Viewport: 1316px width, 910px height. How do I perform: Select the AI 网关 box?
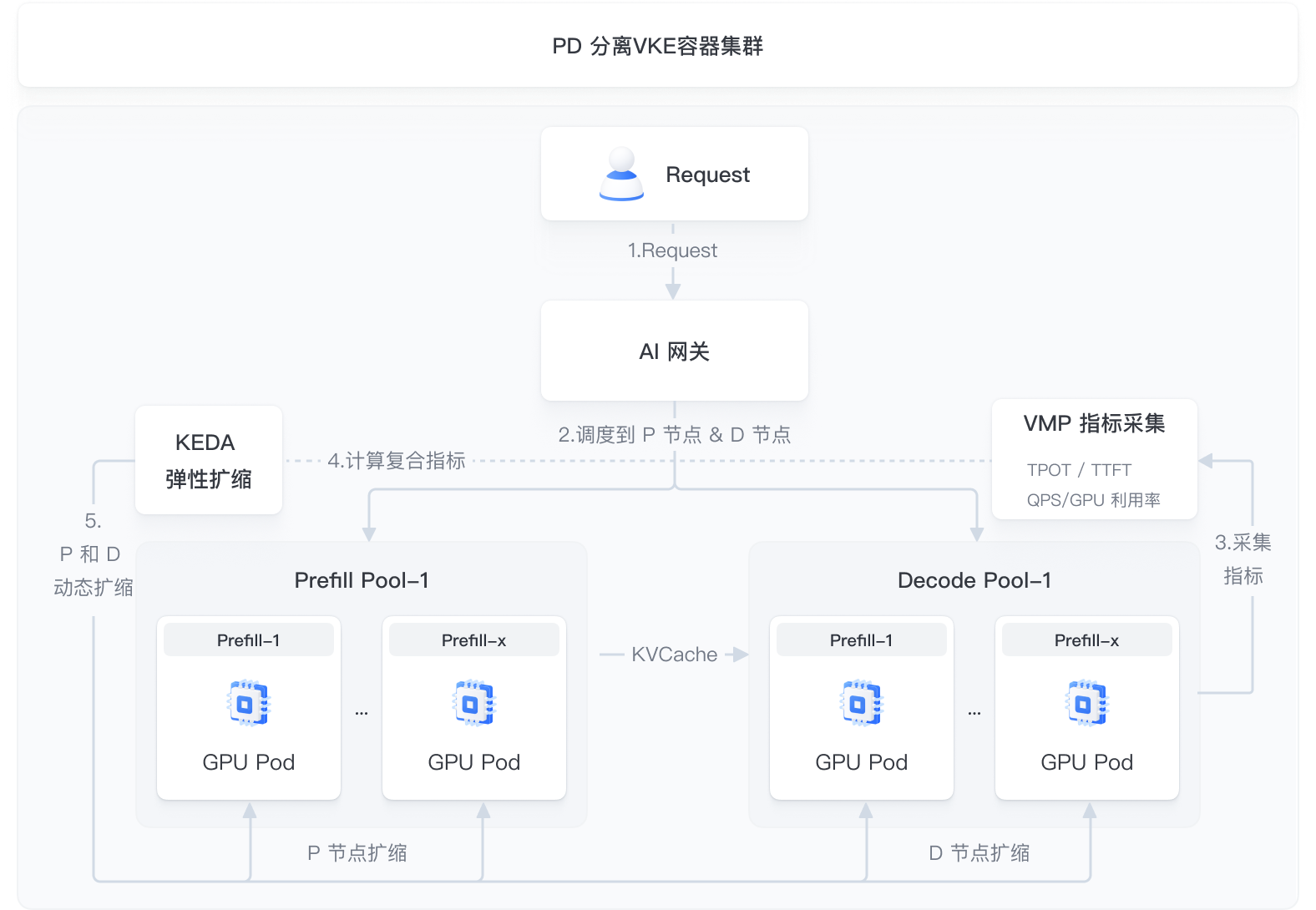674,351
